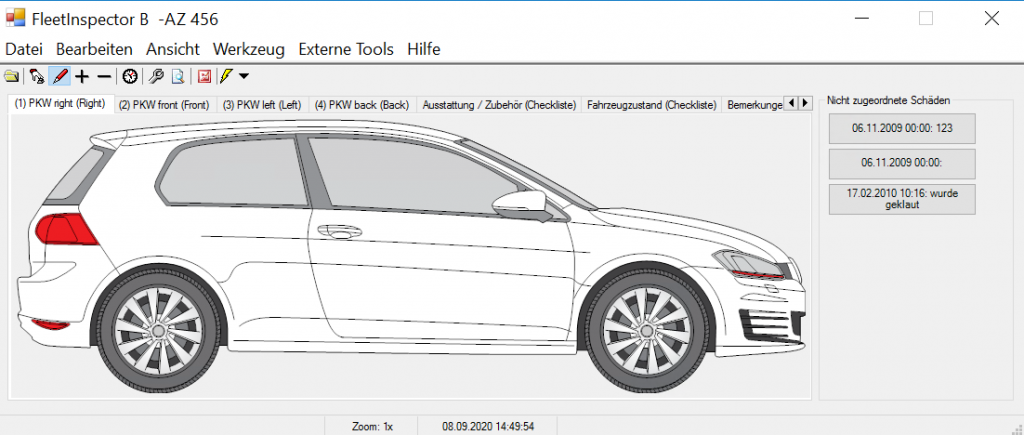Switch to (2) PKW front tab
The height and width of the screenshot is (435, 1024).
tap(164, 105)
